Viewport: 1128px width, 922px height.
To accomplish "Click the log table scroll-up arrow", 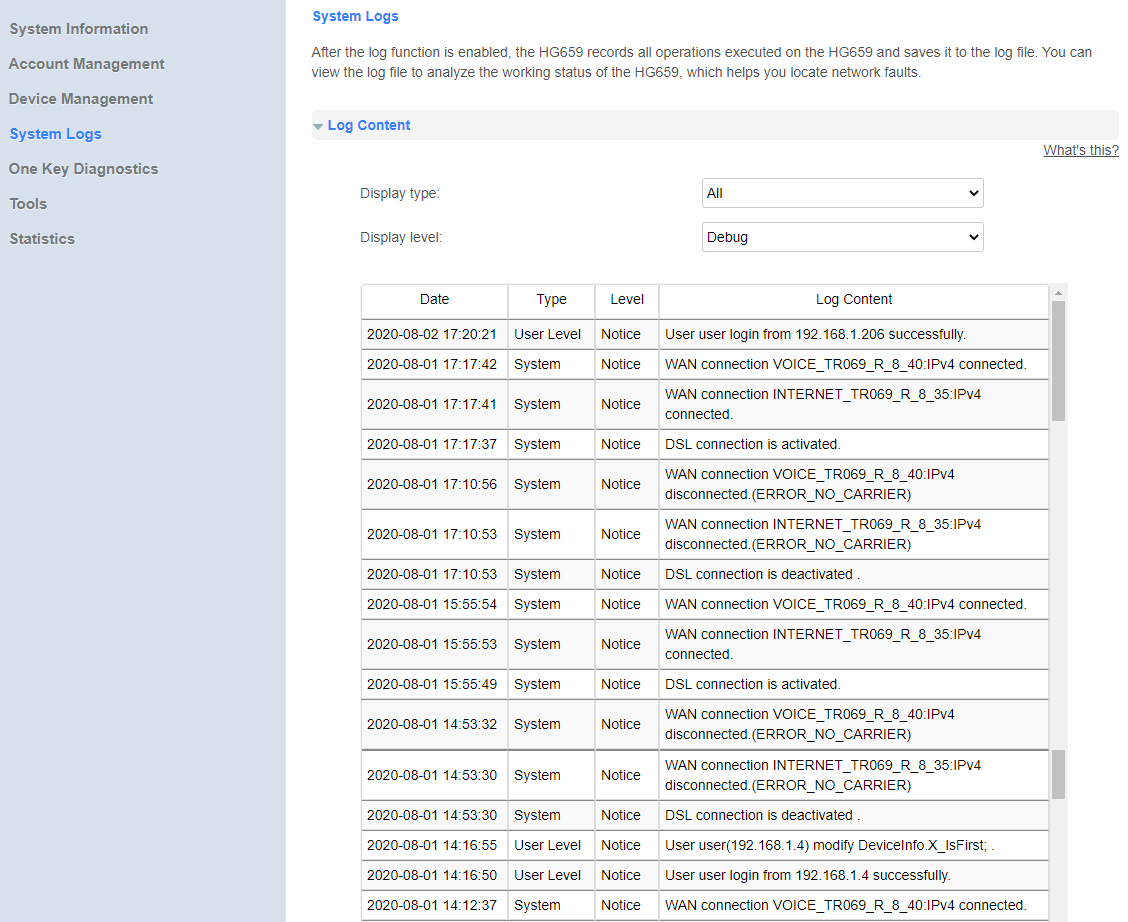I will [x=1058, y=293].
